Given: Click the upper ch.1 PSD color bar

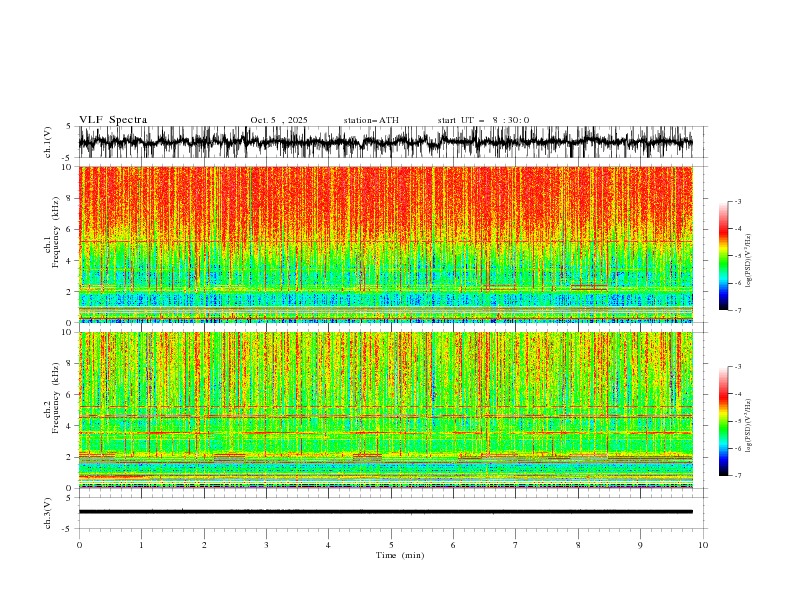Looking at the screenshot, I should click(723, 256).
